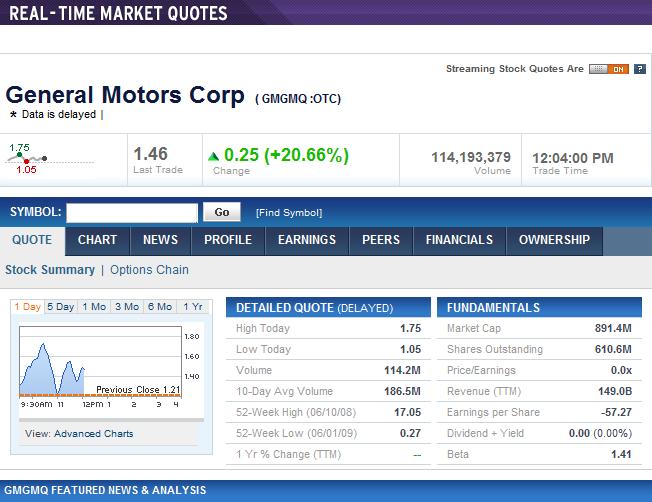Switch to the EARNINGS tab
The width and height of the screenshot is (652, 502).
tap(307, 240)
